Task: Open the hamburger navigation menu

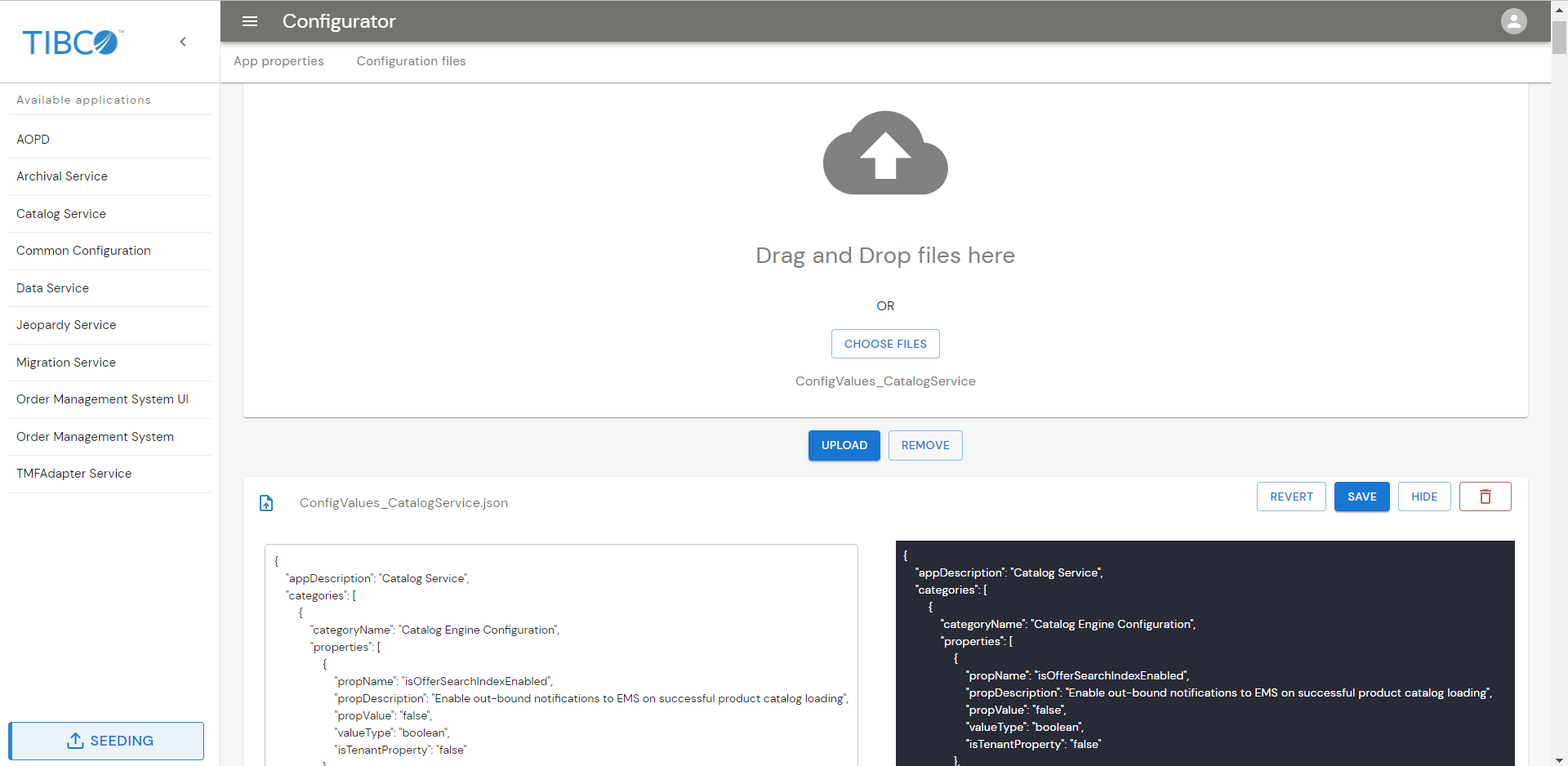Action: click(x=250, y=21)
